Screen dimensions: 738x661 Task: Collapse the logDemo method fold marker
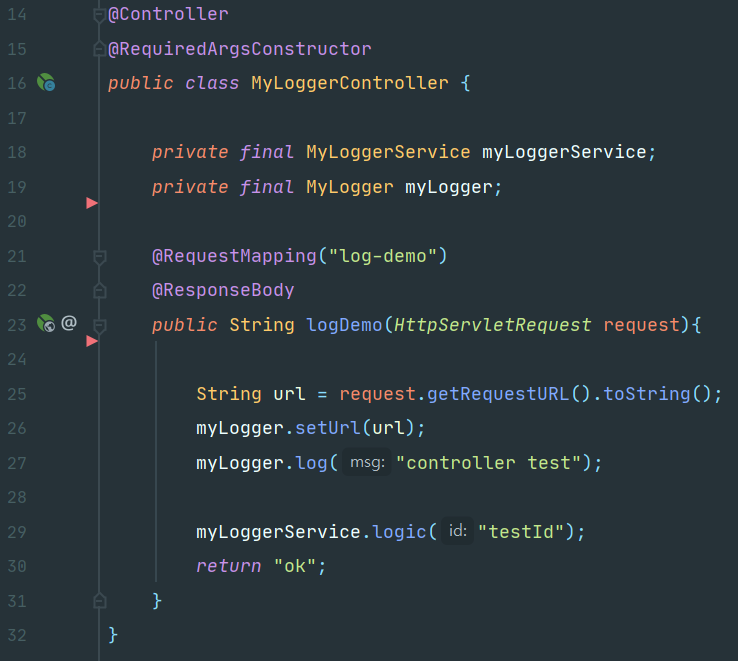tap(99, 326)
